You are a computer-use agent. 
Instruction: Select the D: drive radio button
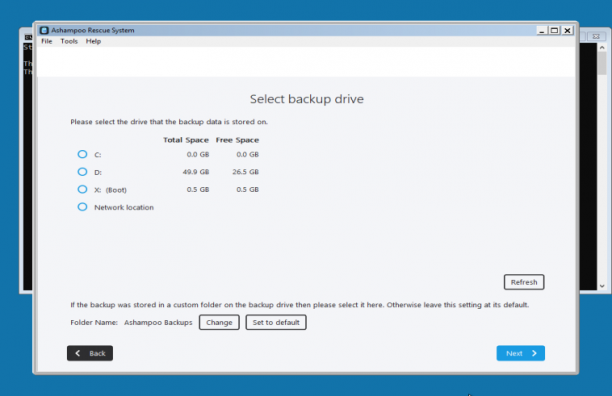tap(82, 172)
